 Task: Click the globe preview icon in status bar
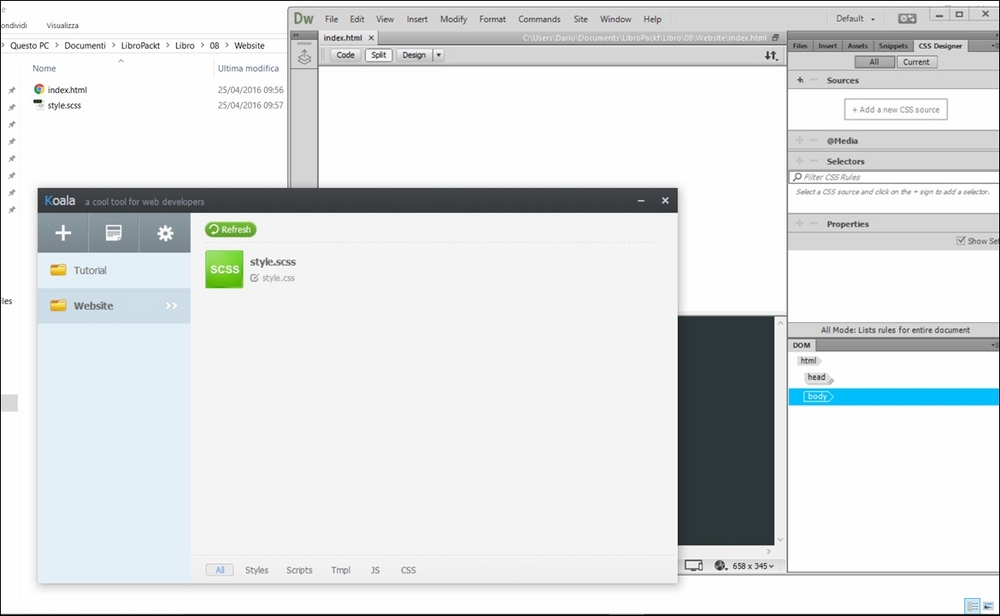720,566
